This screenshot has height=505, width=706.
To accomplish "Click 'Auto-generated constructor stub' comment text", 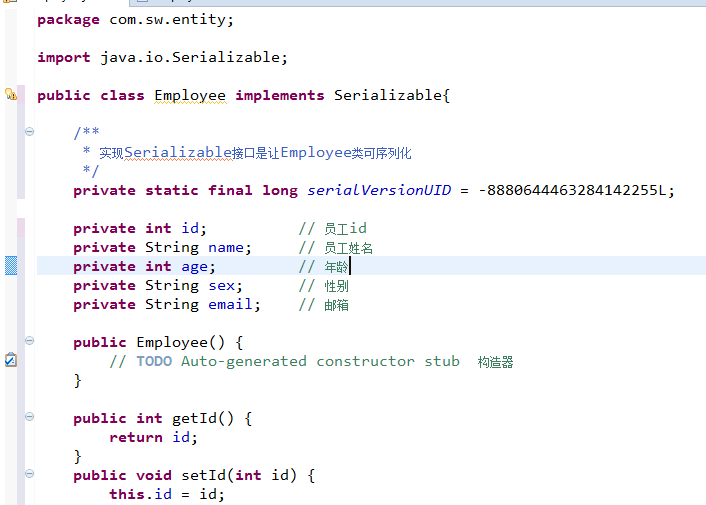I will [321, 361].
